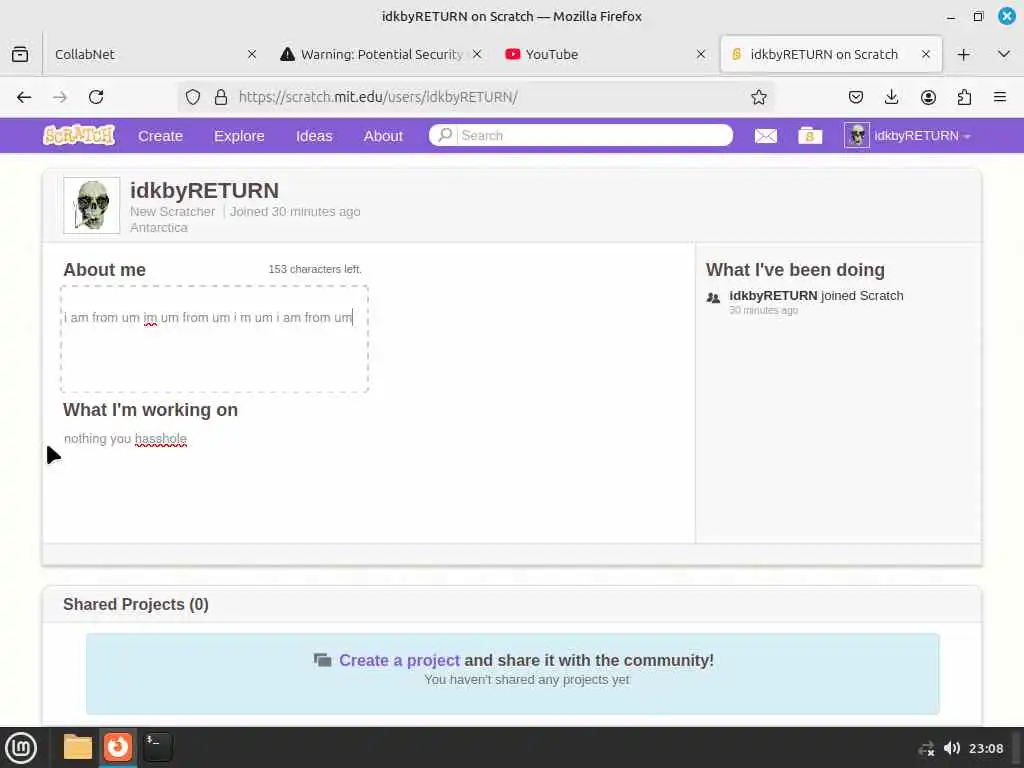Open the Save to Pocket icon
Screen dimensions: 1024x768
[856, 97]
